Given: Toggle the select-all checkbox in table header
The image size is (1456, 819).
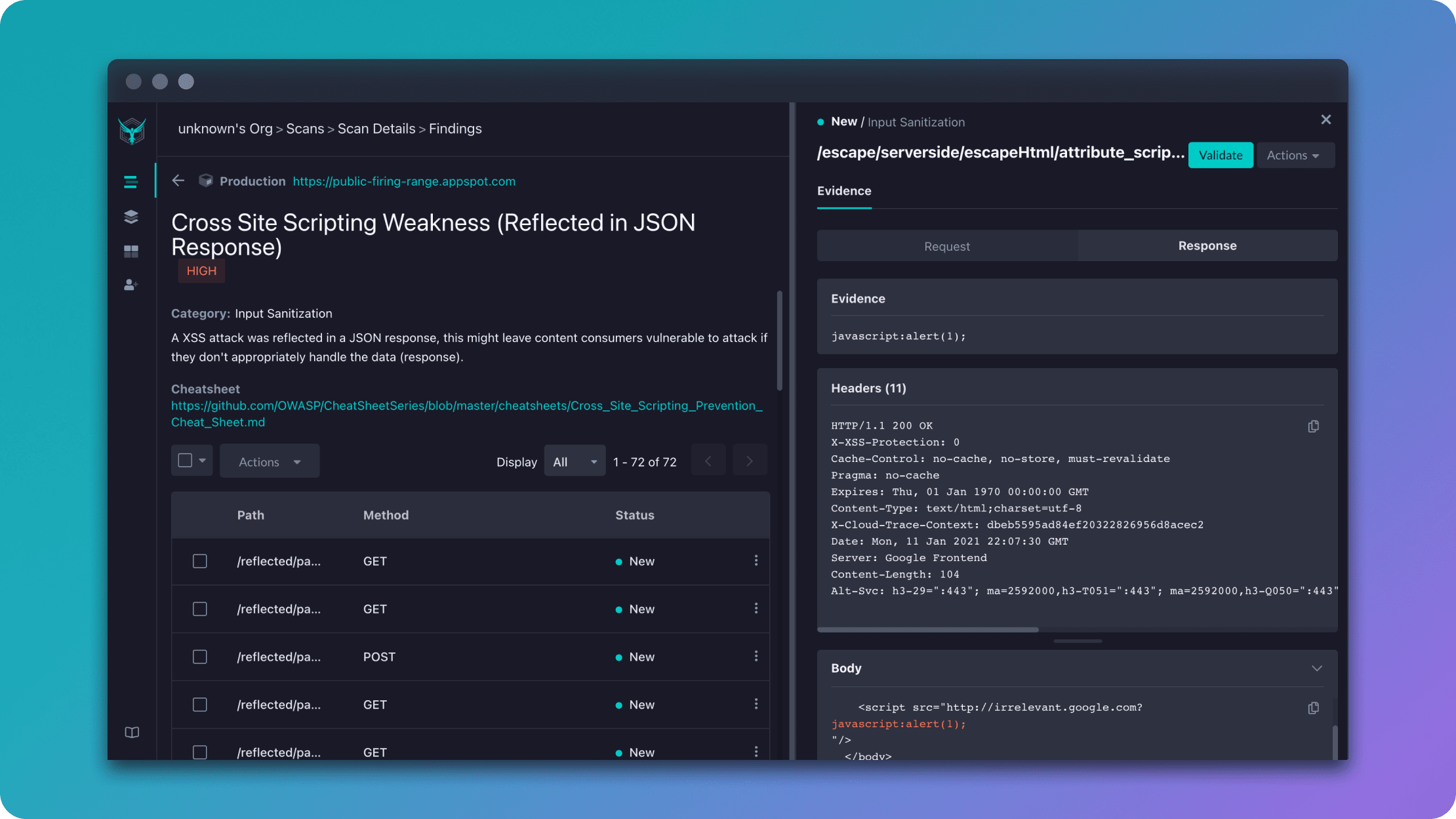Looking at the screenshot, I should tap(185, 460).
